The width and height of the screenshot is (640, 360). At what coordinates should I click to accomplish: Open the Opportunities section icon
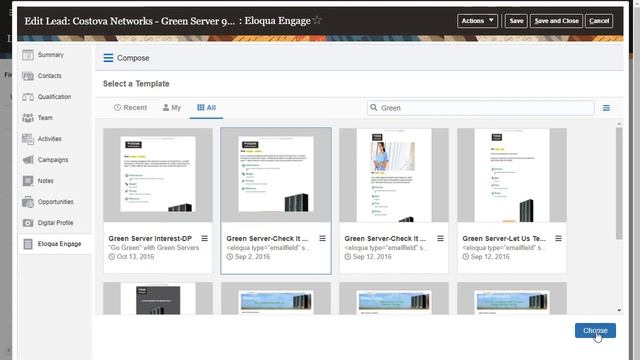pos(28,202)
